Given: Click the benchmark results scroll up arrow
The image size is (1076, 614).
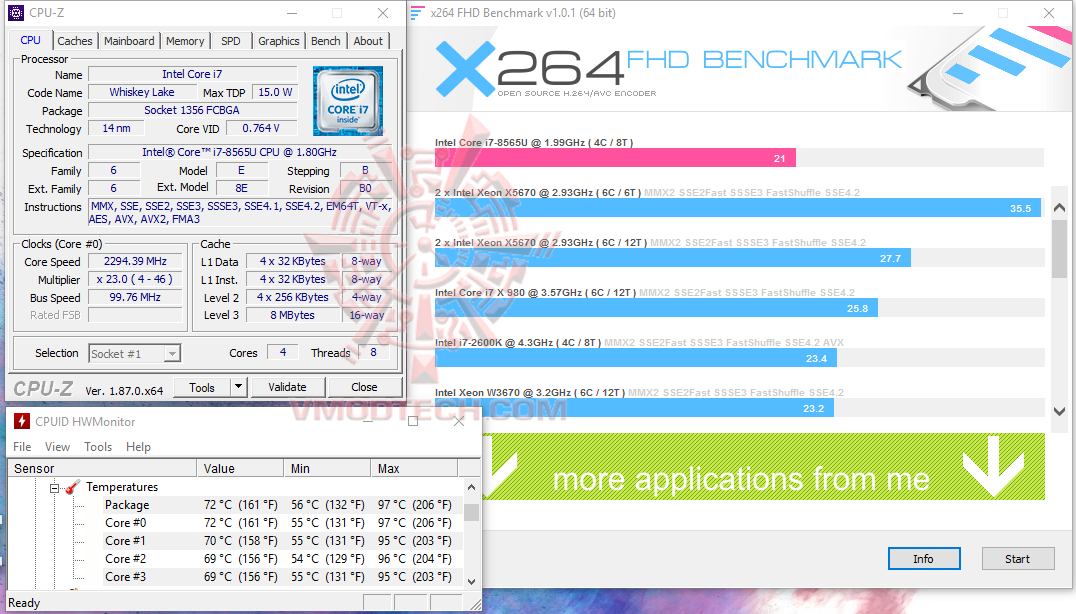Looking at the screenshot, I should click(x=1060, y=208).
